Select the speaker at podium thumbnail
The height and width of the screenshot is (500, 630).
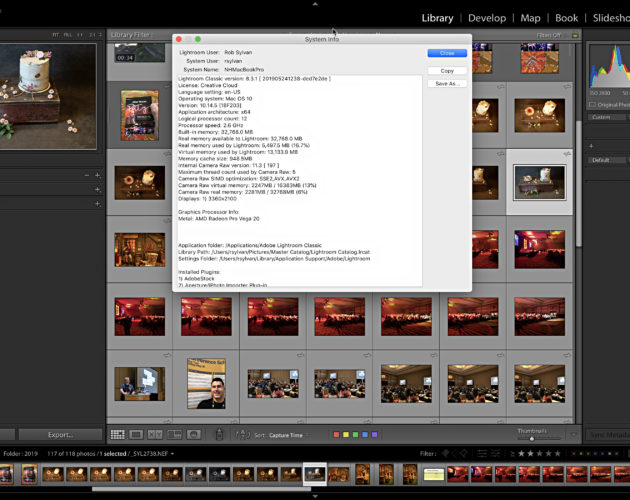tap(139, 383)
